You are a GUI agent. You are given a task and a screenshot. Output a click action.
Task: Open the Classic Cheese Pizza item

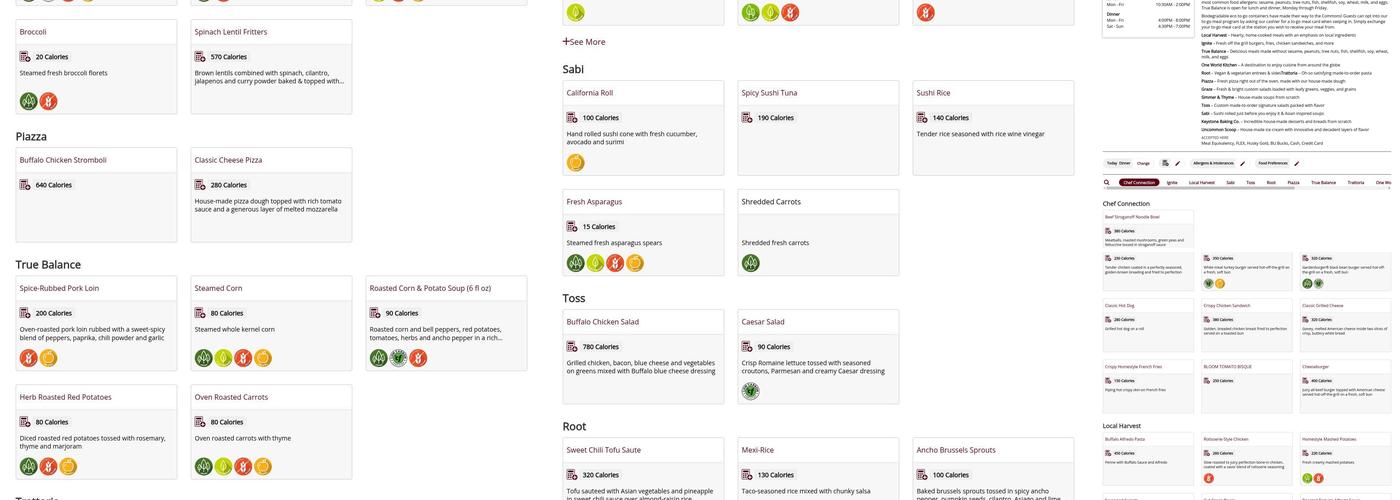tap(228, 160)
